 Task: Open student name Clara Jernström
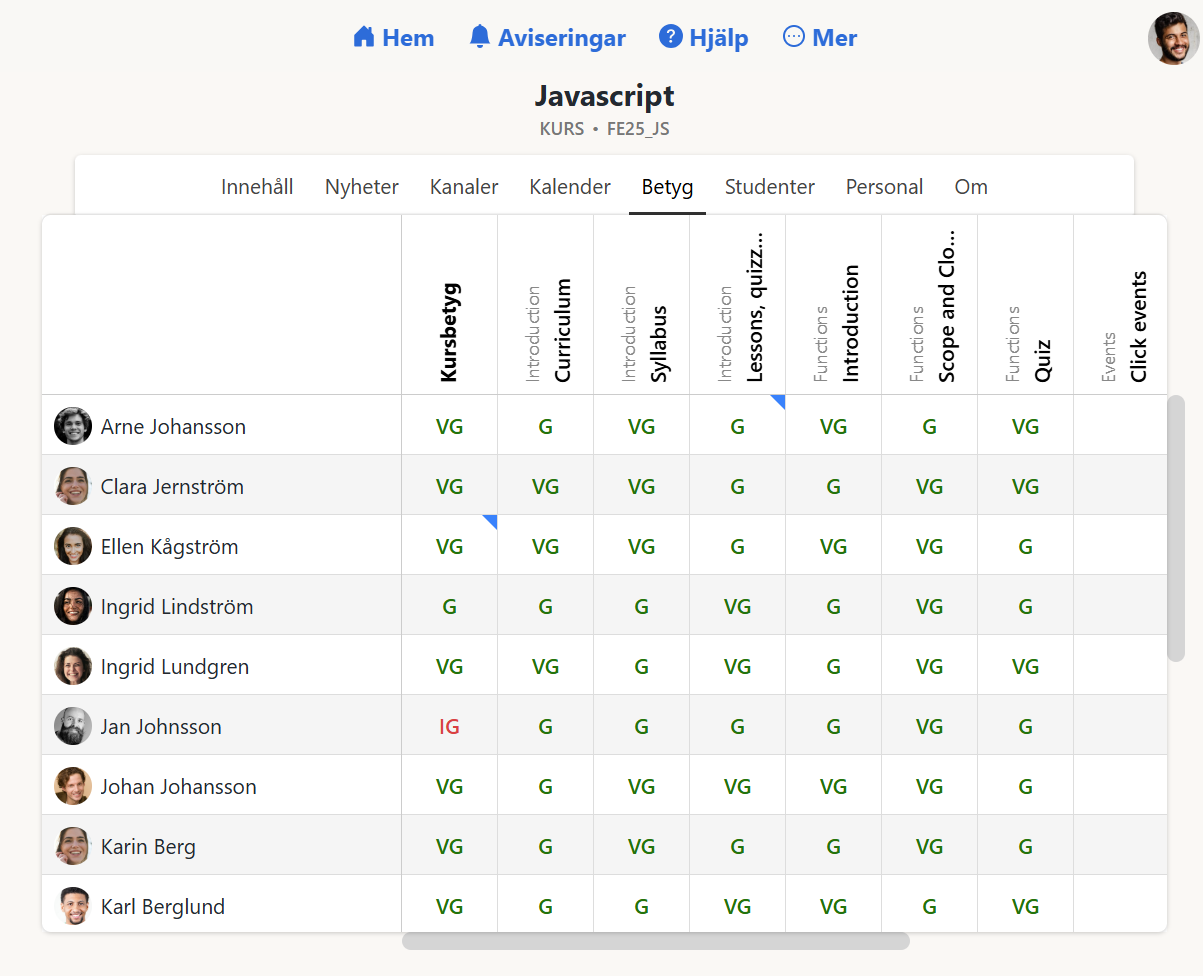[172, 487]
